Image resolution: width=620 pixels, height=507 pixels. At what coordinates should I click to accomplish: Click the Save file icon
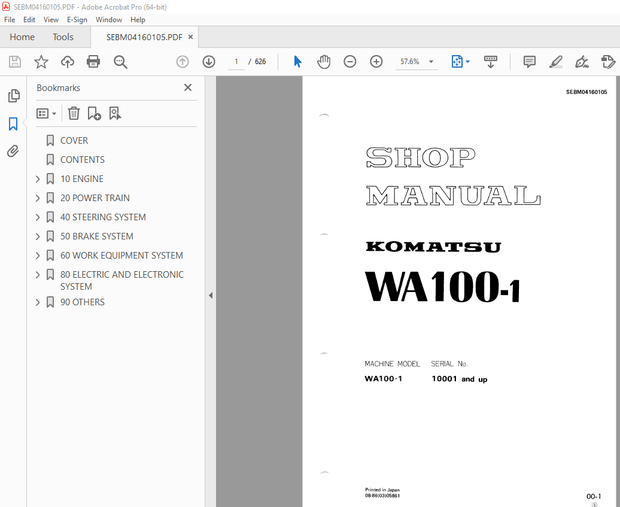point(15,62)
